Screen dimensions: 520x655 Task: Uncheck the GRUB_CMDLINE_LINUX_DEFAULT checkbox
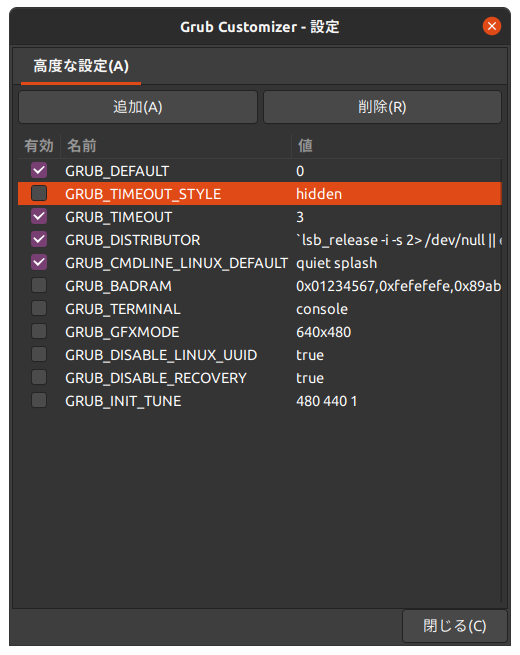coord(39,262)
